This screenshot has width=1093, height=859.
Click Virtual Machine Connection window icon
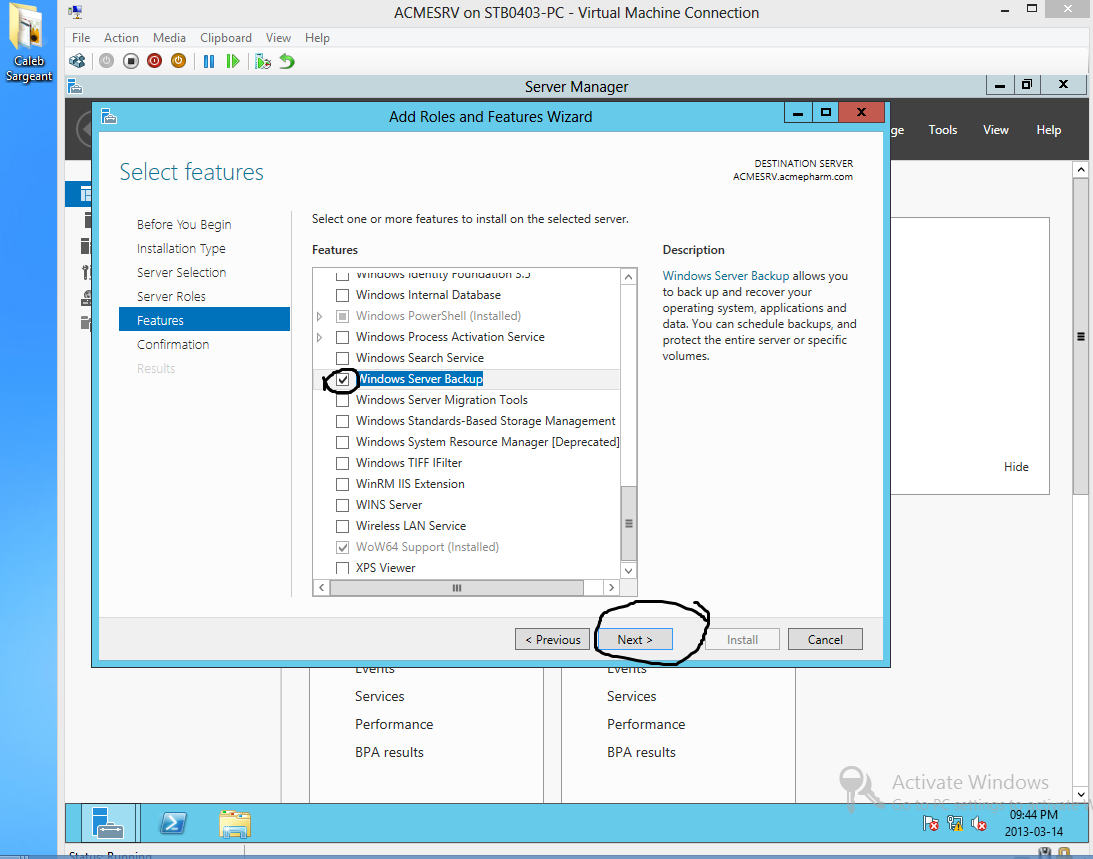tap(75, 12)
